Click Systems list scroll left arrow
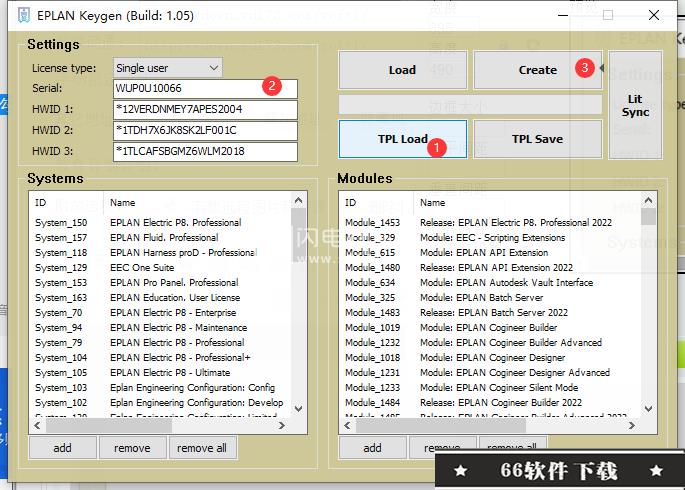The width and height of the screenshot is (685, 490). click(x=37, y=425)
